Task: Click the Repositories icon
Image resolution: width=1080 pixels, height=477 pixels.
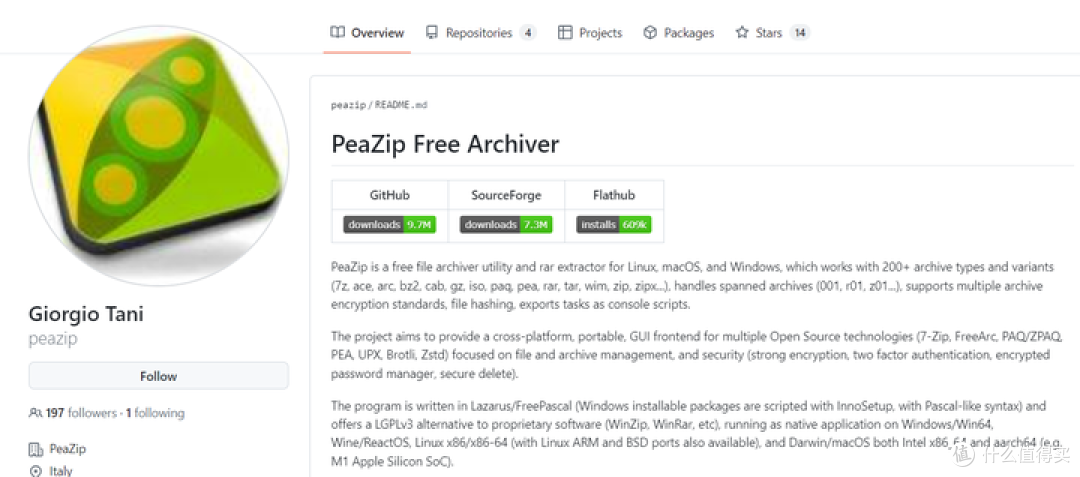Action: point(432,32)
